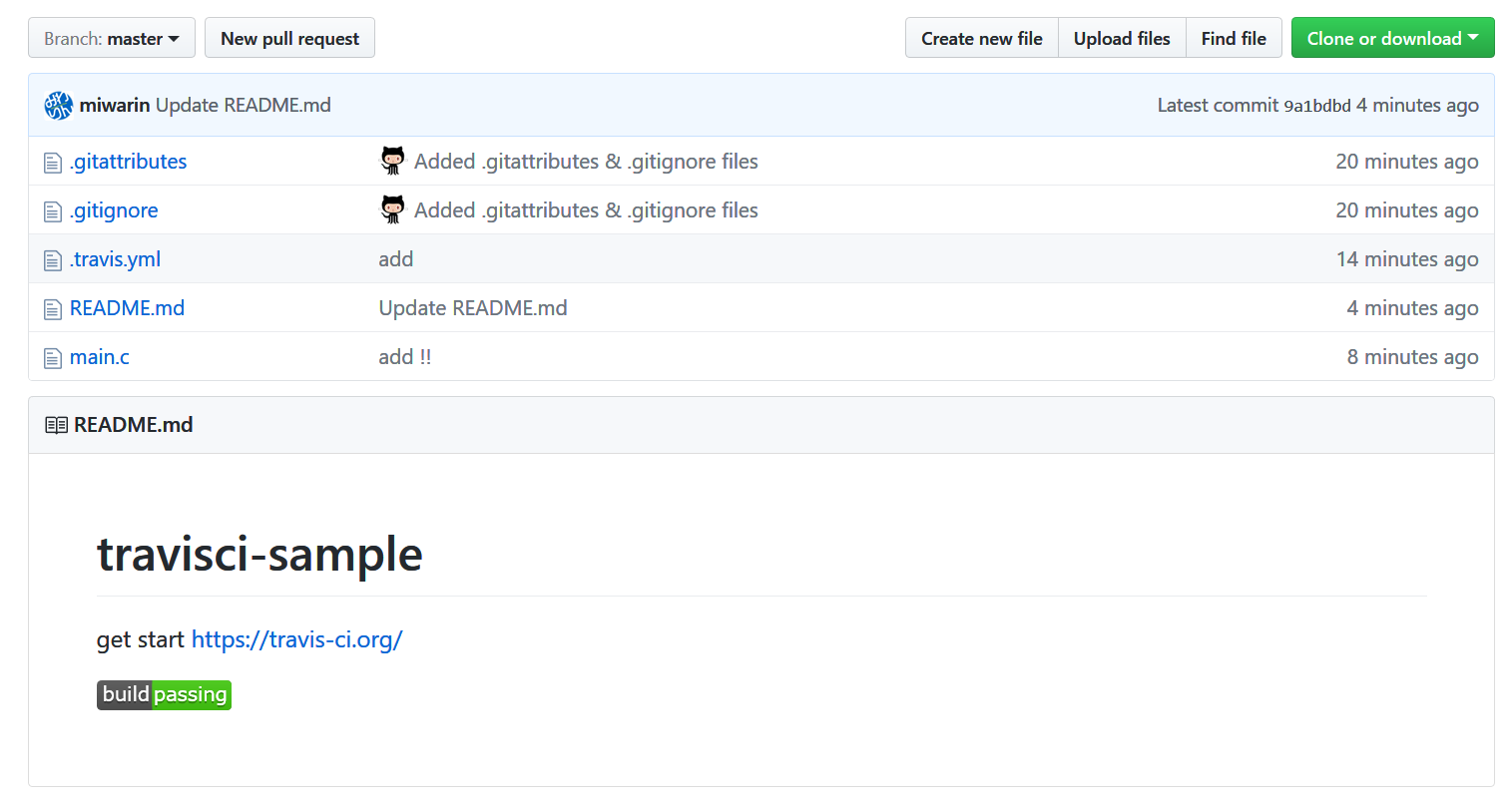Open commit message in .gitignore row
1512x812 pixels.
[x=586, y=210]
